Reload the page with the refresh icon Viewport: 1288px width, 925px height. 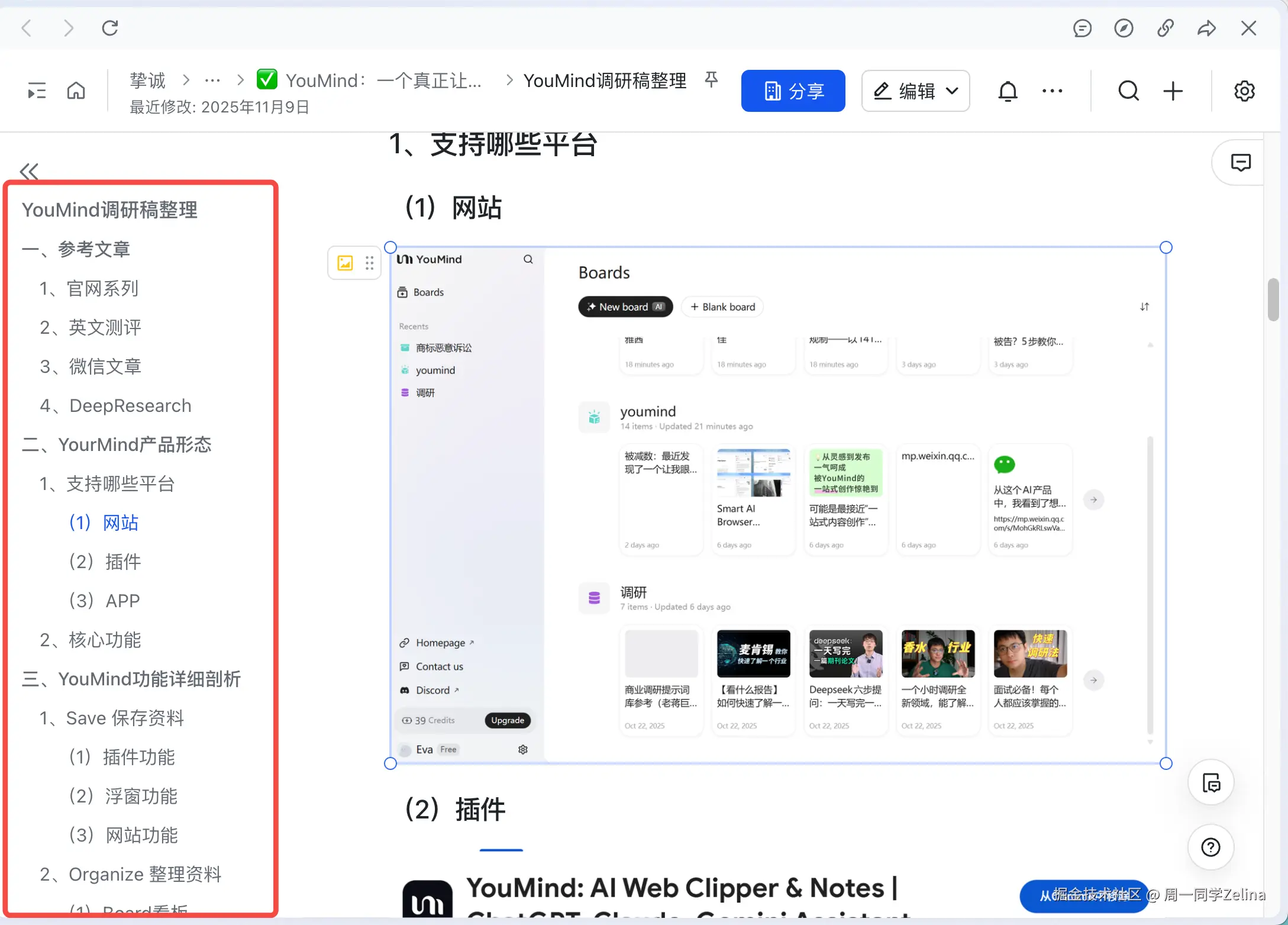[110, 28]
